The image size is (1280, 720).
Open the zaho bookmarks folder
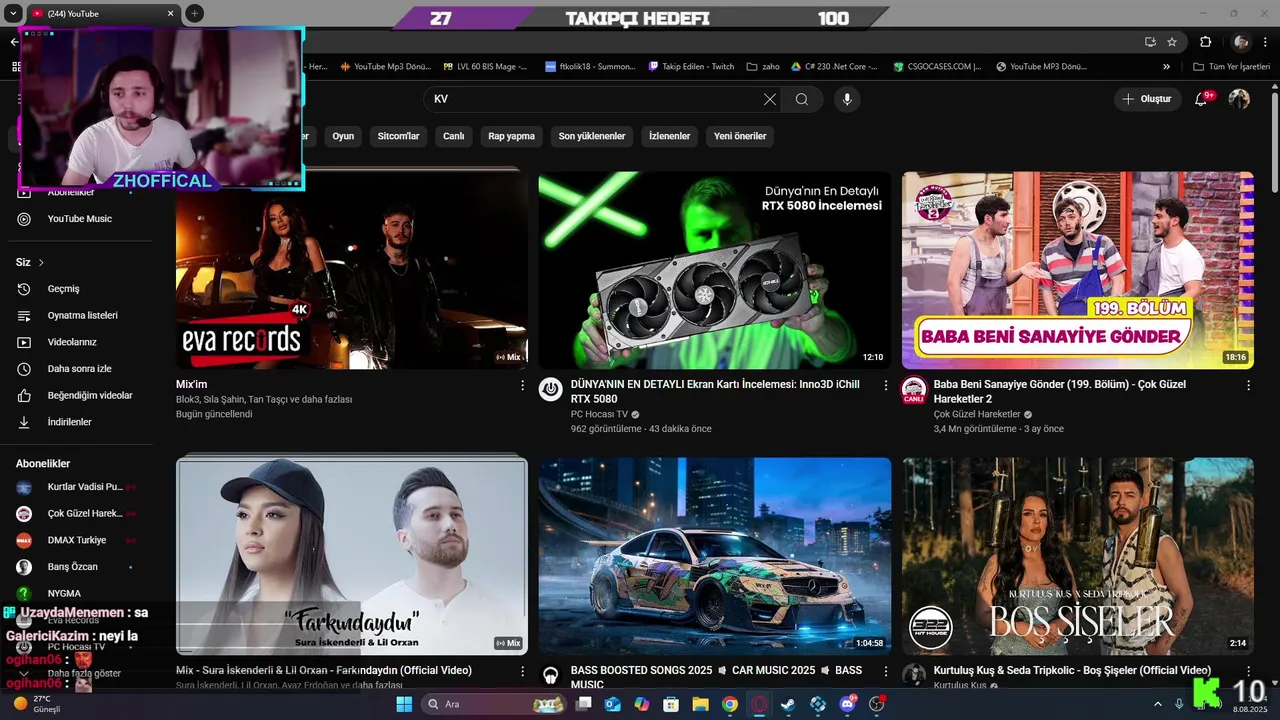click(763, 67)
